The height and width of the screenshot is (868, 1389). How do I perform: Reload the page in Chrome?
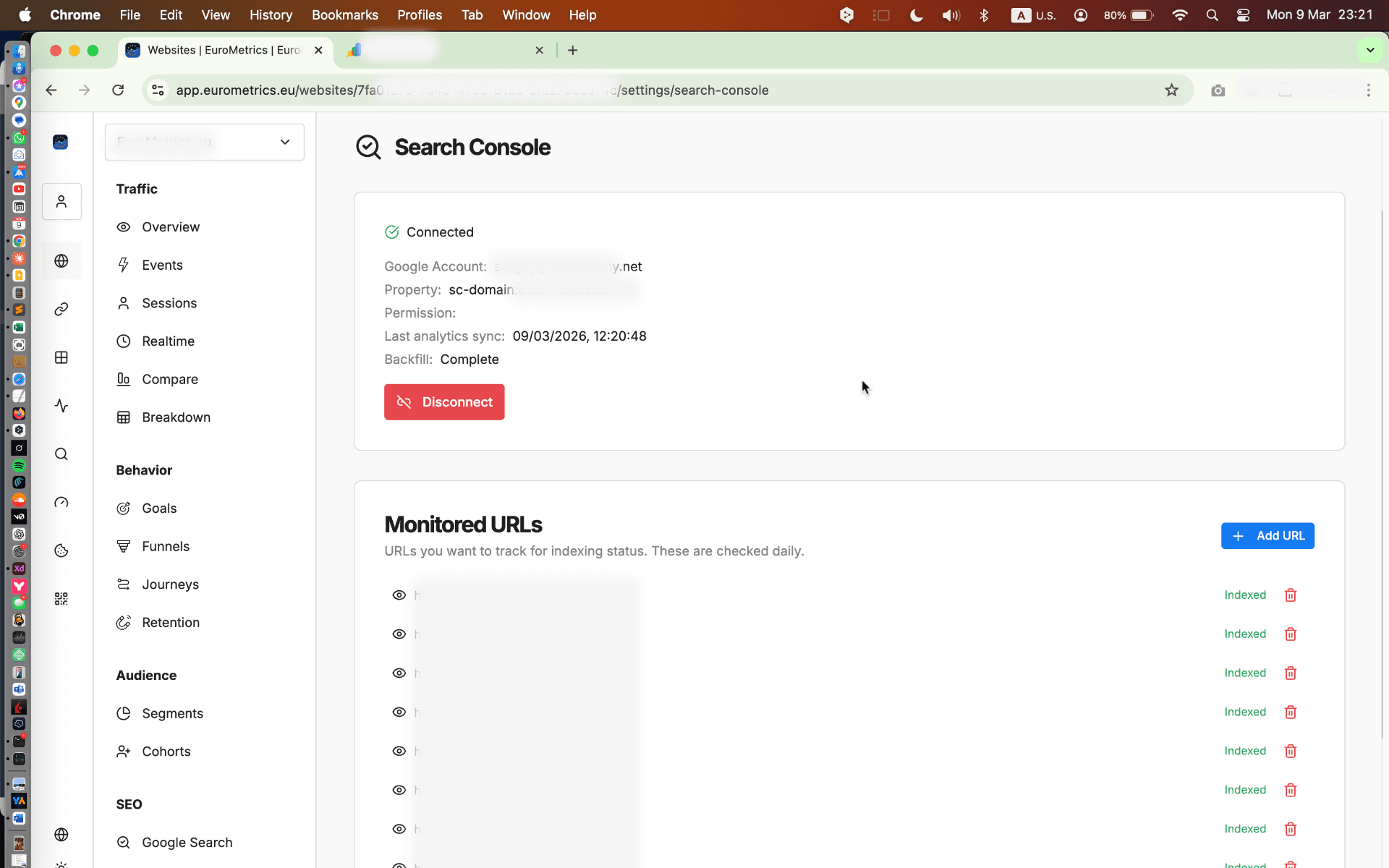[118, 90]
